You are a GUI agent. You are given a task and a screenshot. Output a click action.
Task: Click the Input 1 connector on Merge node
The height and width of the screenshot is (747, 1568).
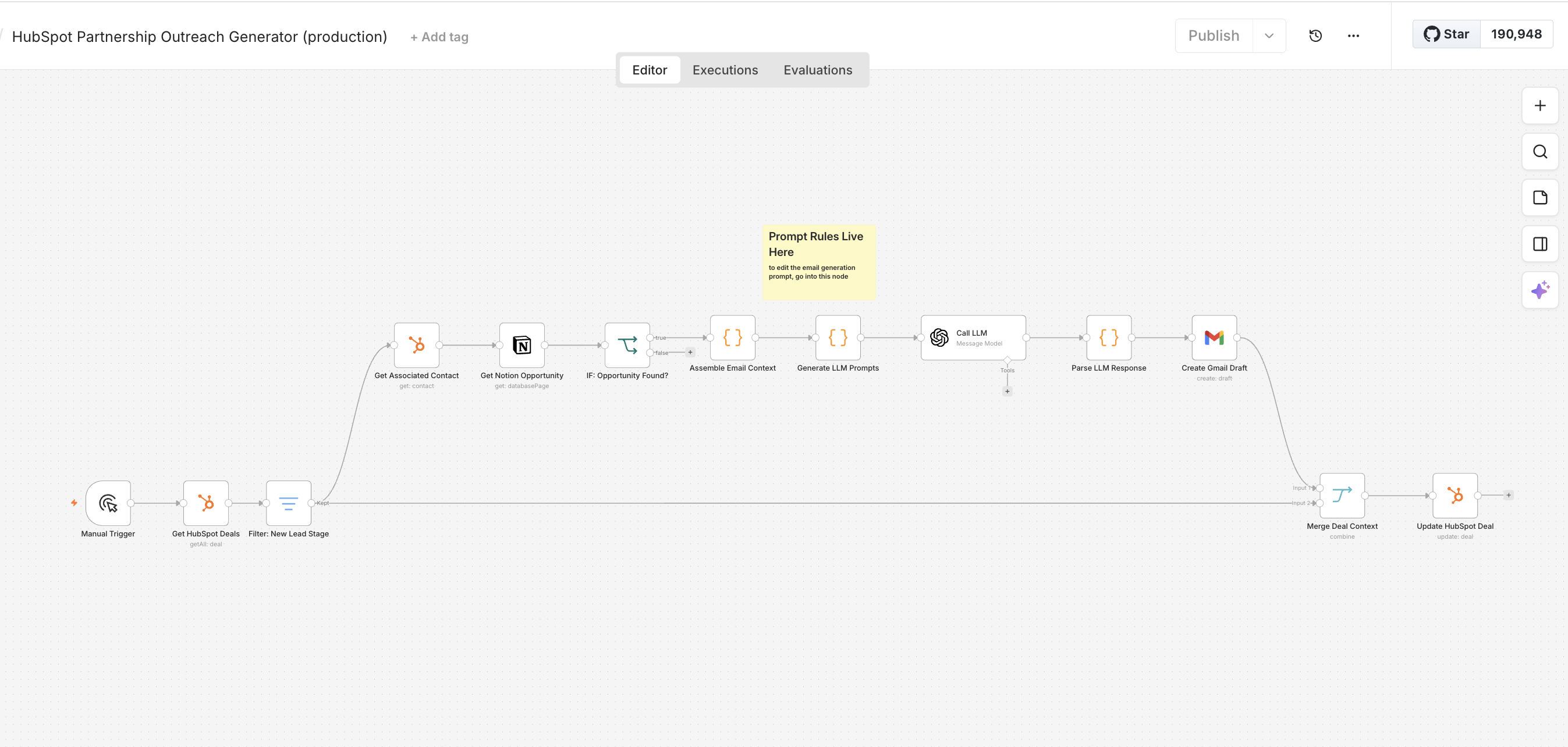[x=1319, y=488]
